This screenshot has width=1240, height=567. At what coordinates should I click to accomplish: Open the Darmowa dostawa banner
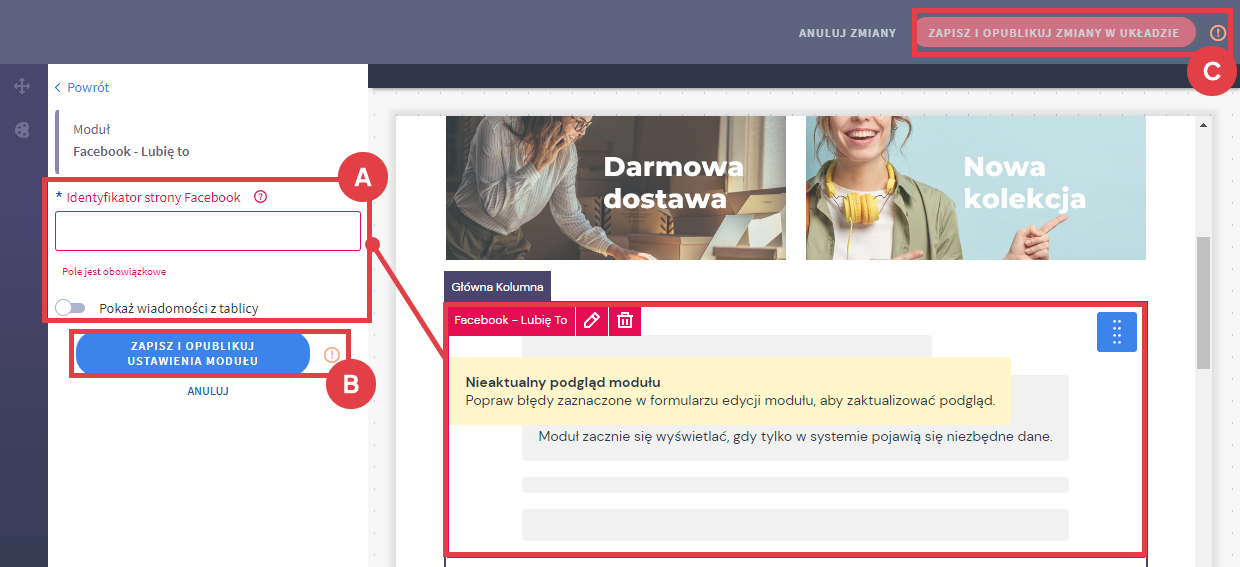pyautogui.click(x=616, y=187)
